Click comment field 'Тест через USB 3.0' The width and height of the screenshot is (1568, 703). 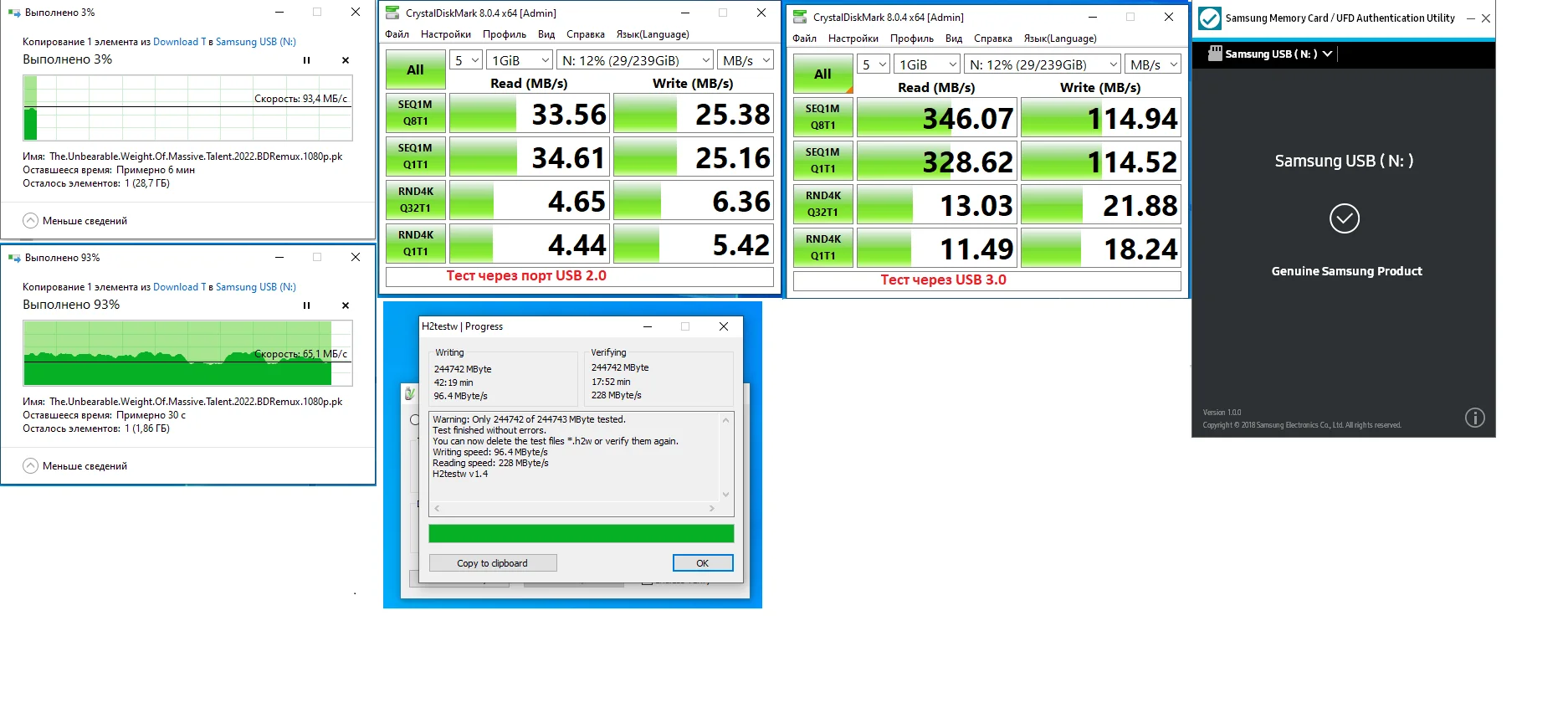click(x=987, y=280)
